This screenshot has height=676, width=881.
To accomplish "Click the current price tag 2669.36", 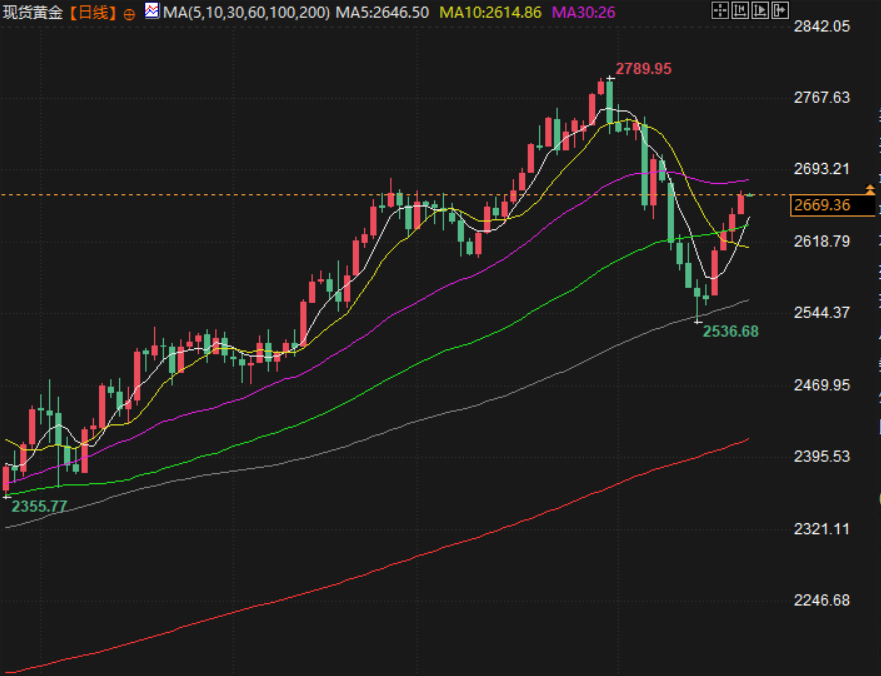I will click(820, 206).
